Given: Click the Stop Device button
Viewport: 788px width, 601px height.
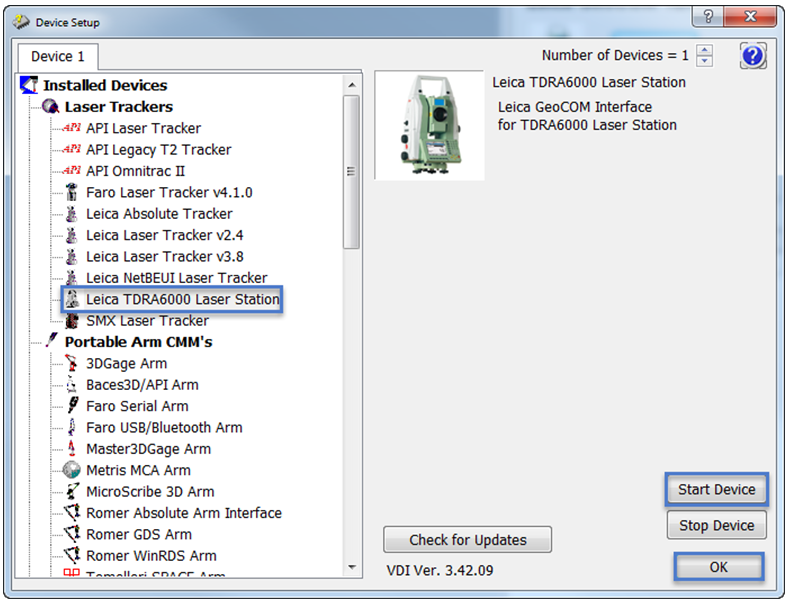Looking at the screenshot, I should tap(717, 526).
